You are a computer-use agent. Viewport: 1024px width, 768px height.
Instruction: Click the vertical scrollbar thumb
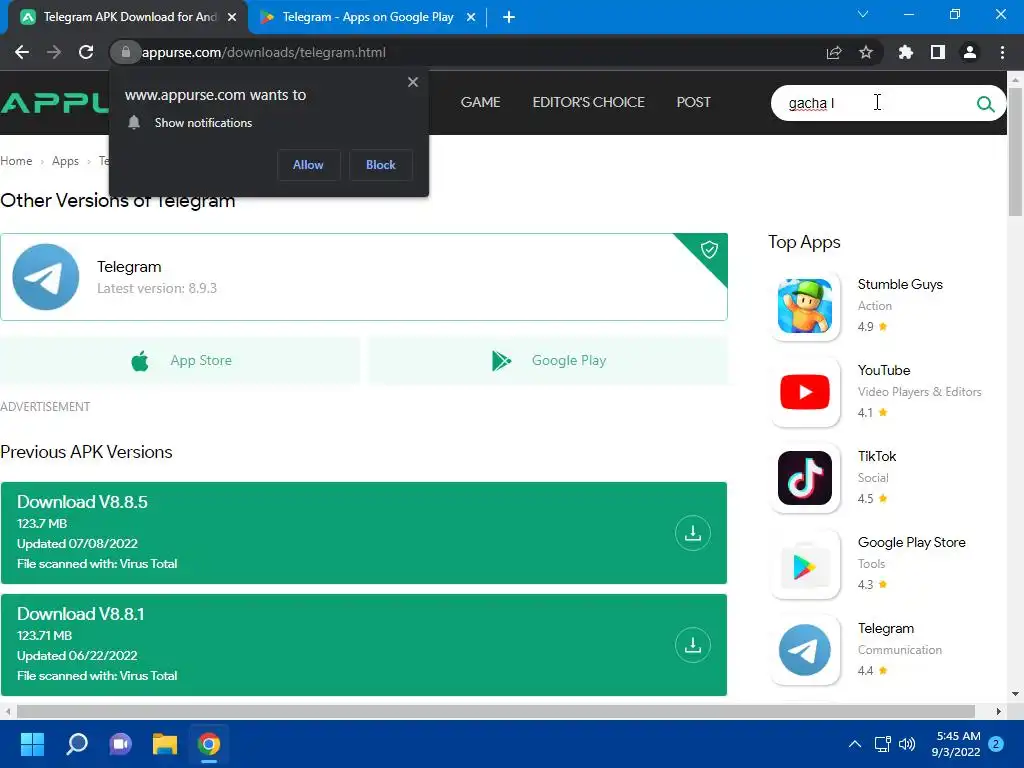pyautogui.click(x=1015, y=152)
